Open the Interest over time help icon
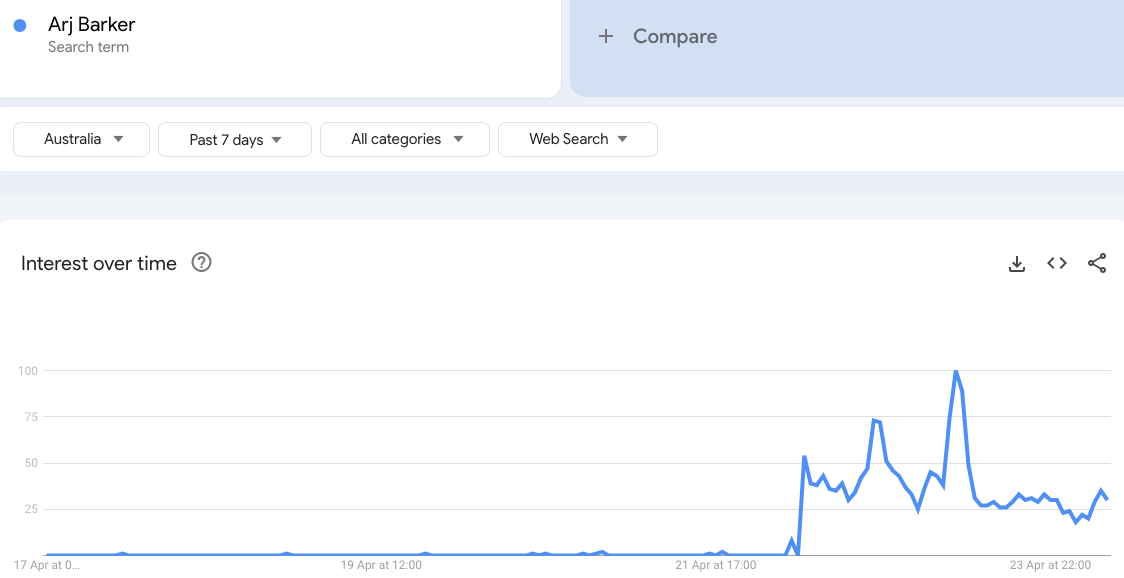This screenshot has height=578, width=1124. point(201,263)
